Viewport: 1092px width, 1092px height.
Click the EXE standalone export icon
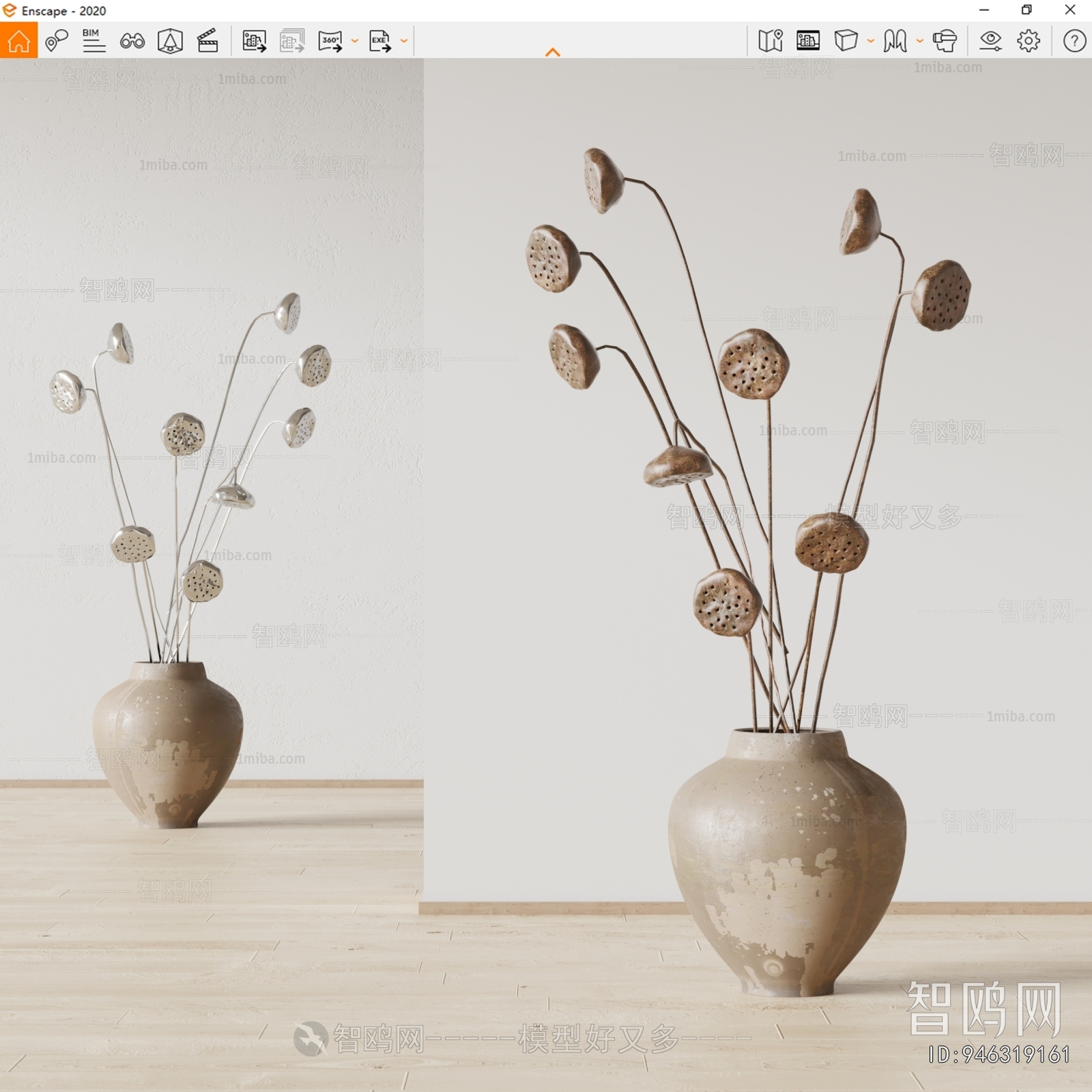pos(380,41)
